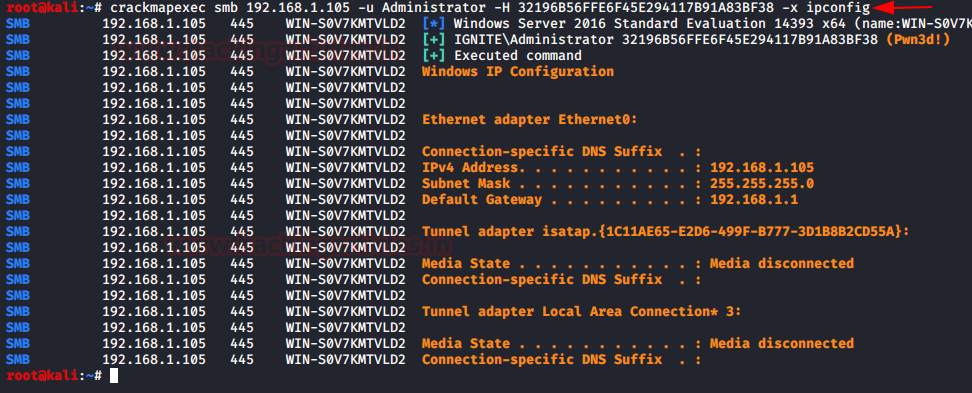Click the cursor block at bottom prompt
Image resolution: width=972 pixels, height=393 pixels.
click(x=113, y=375)
